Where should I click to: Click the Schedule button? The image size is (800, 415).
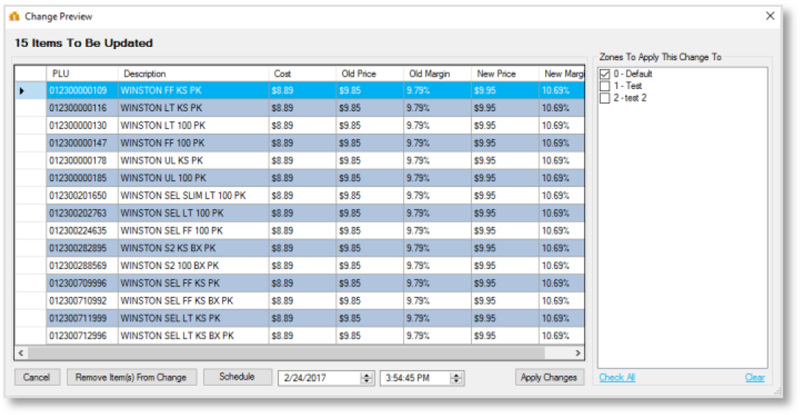tap(237, 377)
